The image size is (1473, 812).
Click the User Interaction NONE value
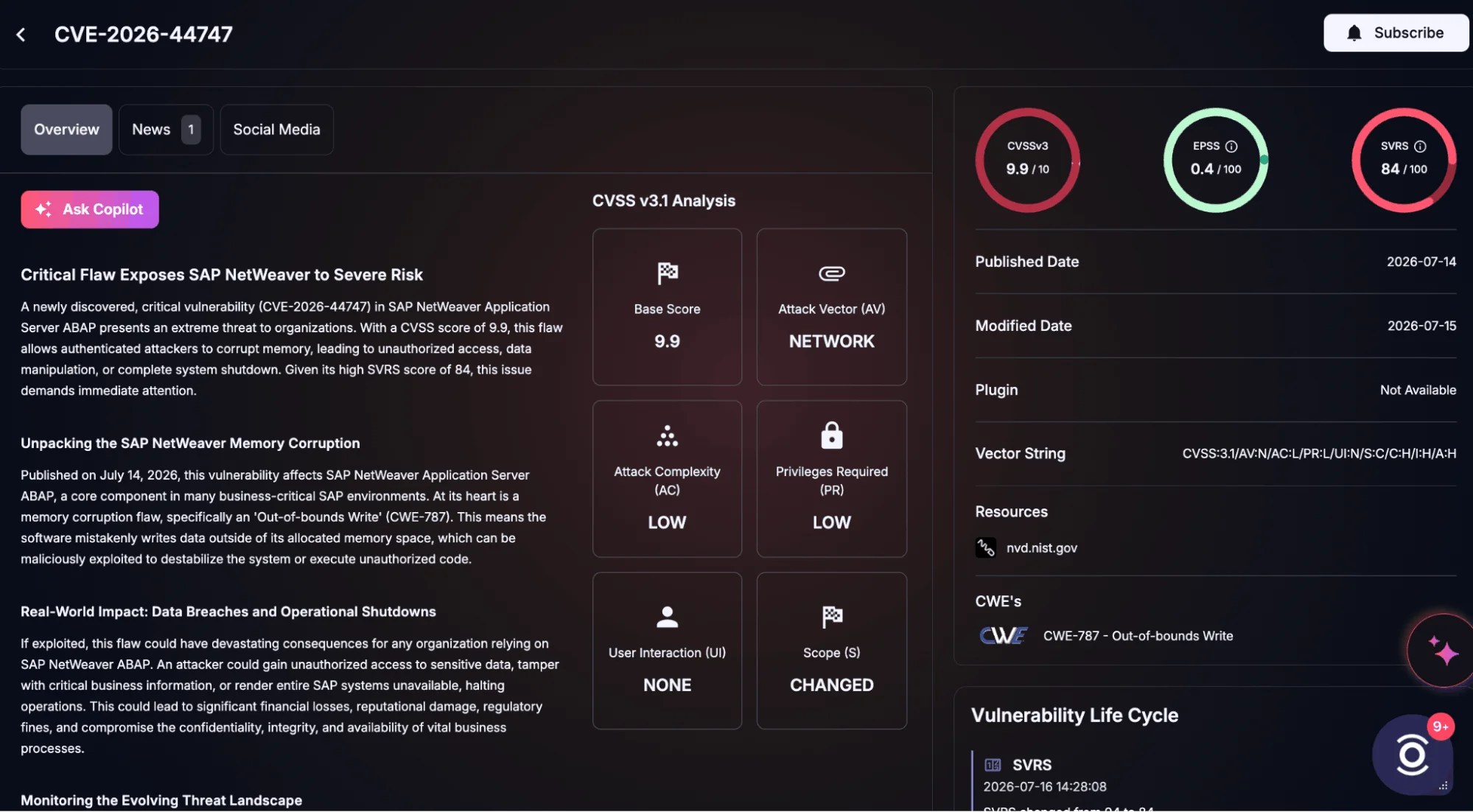pos(667,685)
